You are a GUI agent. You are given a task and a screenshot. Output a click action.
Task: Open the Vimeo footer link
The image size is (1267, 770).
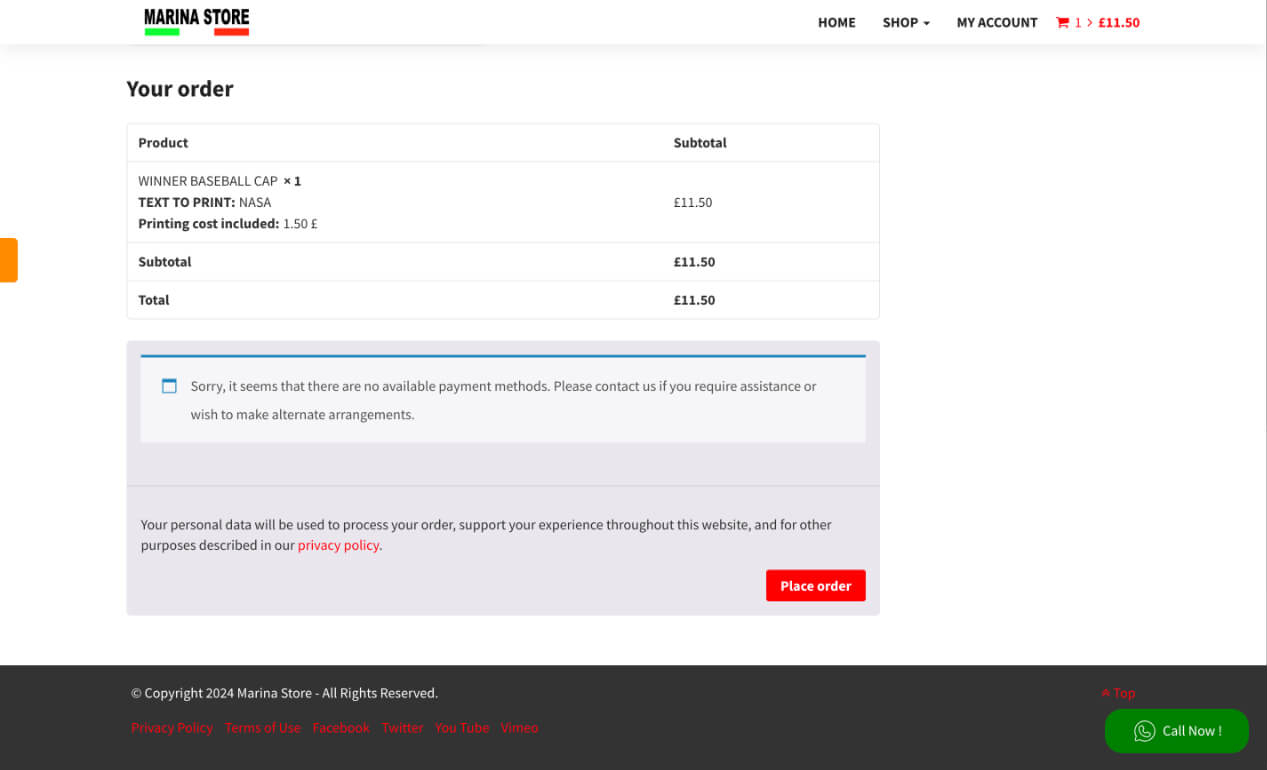pyautogui.click(x=519, y=728)
